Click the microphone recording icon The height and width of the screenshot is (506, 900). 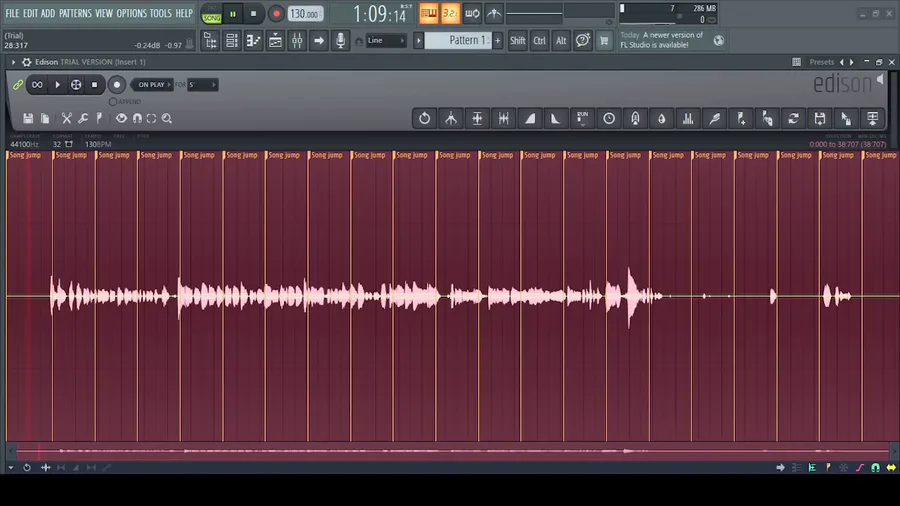(x=340, y=41)
